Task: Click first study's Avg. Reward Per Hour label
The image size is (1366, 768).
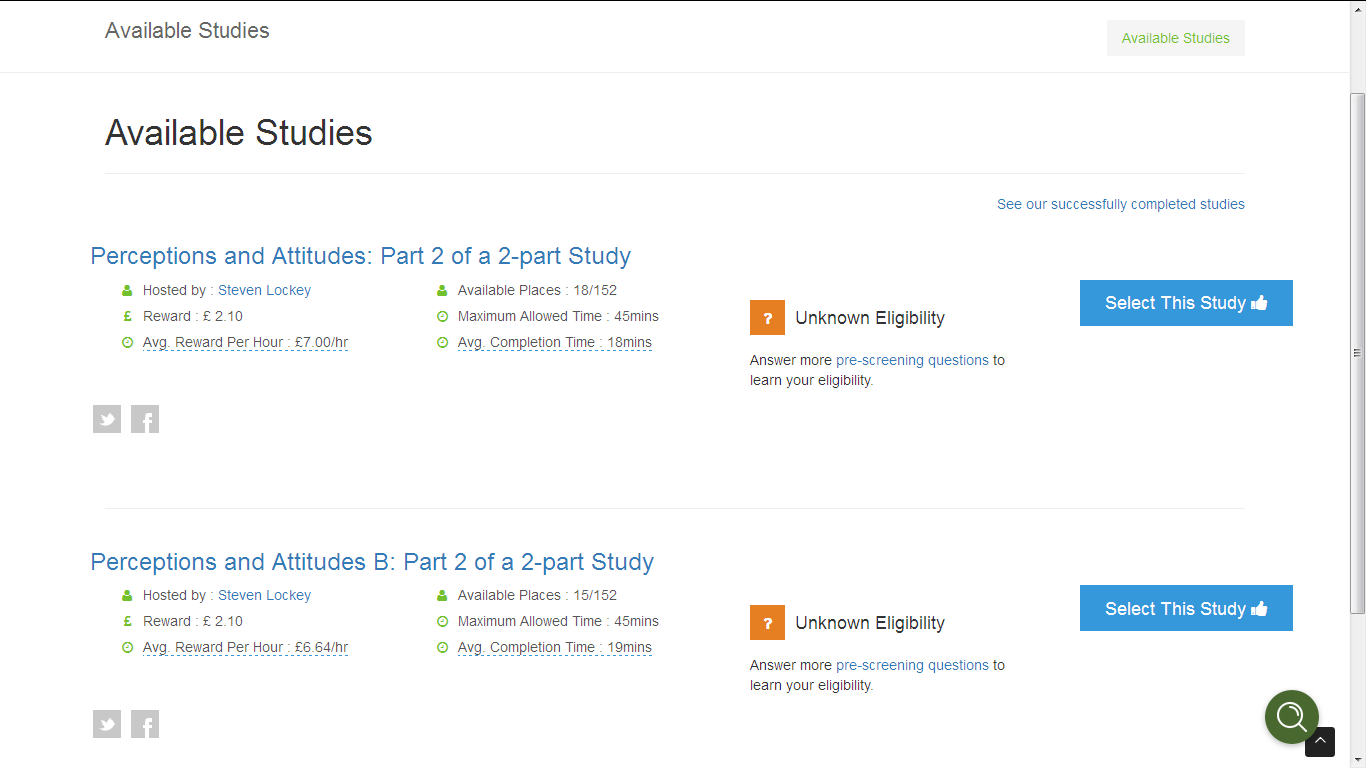Action: (x=245, y=342)
